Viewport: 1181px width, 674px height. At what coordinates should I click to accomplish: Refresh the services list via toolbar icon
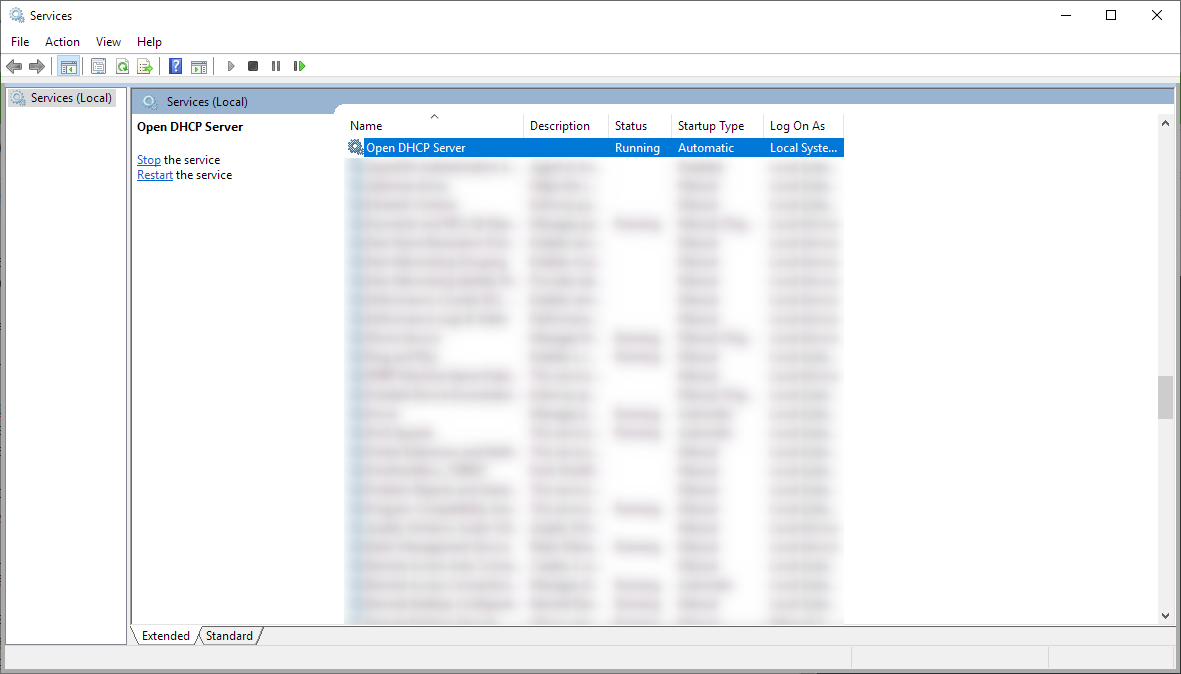(x=122, y=66)
